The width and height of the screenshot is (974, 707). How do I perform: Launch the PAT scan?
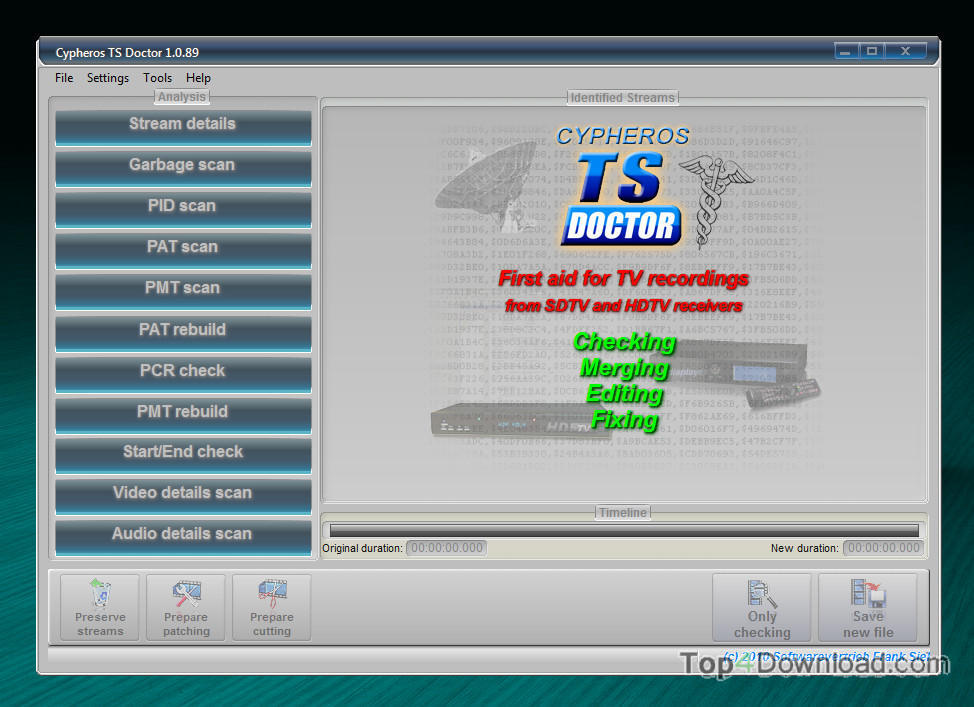coord(183,250)
